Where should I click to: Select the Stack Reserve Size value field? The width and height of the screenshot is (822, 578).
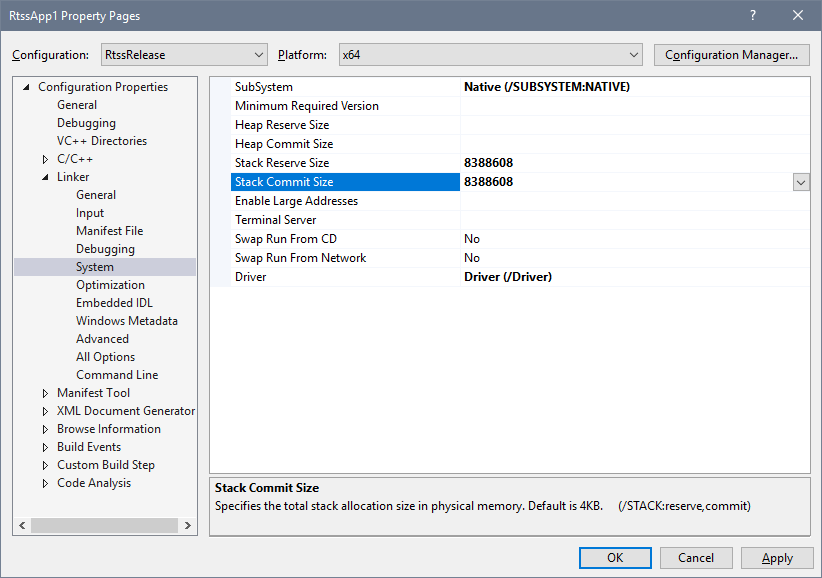tap(600, 162)
